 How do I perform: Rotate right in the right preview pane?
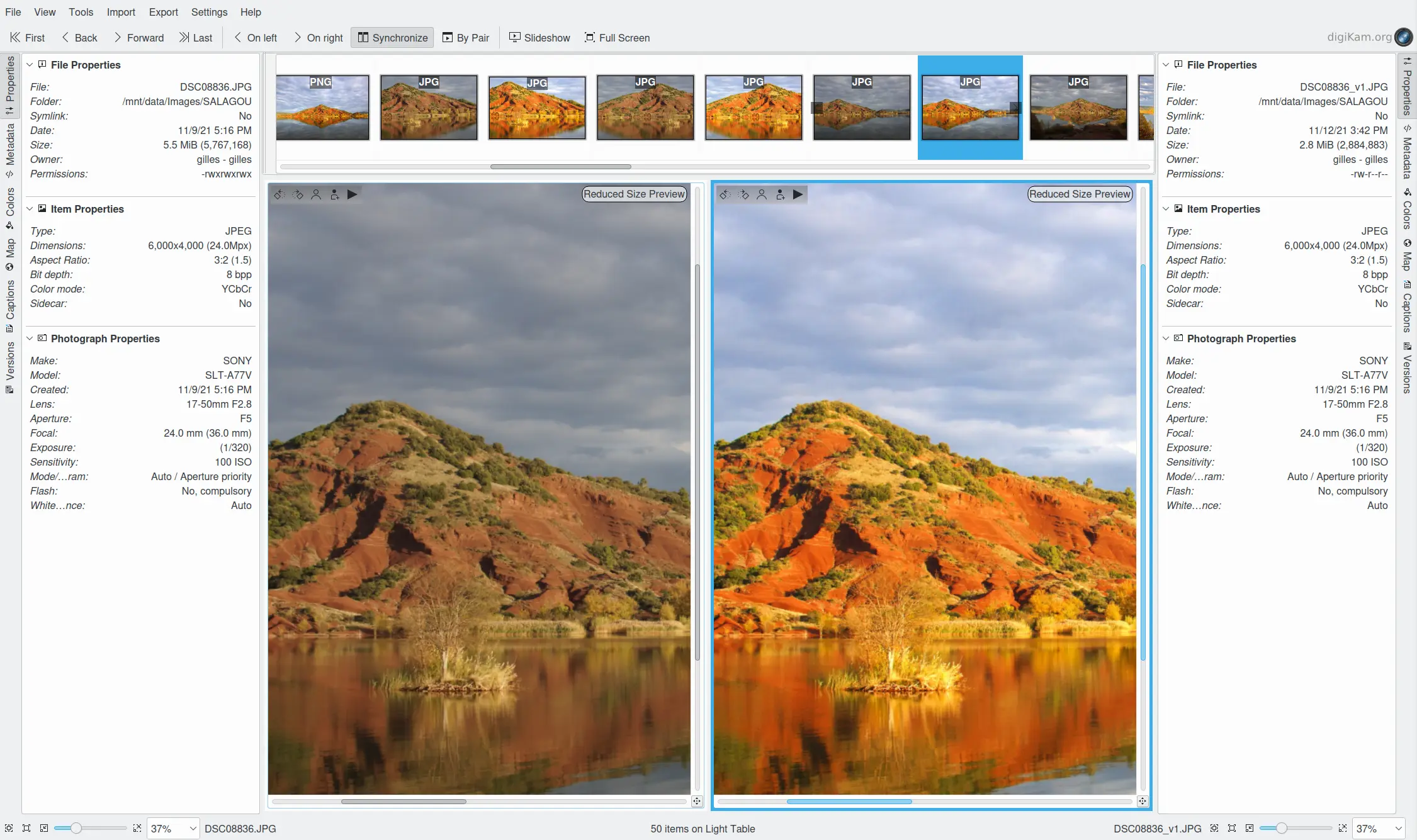[x=743, y=194]
